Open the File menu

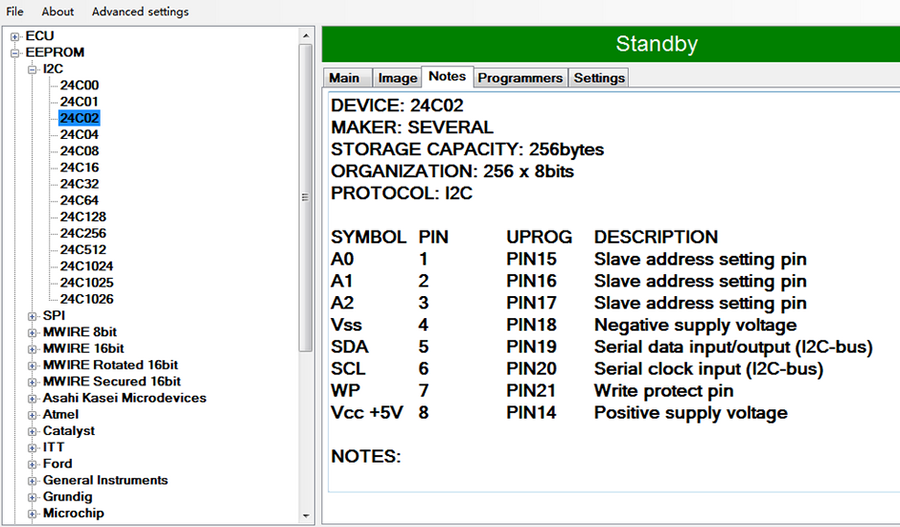click(14, 11)
